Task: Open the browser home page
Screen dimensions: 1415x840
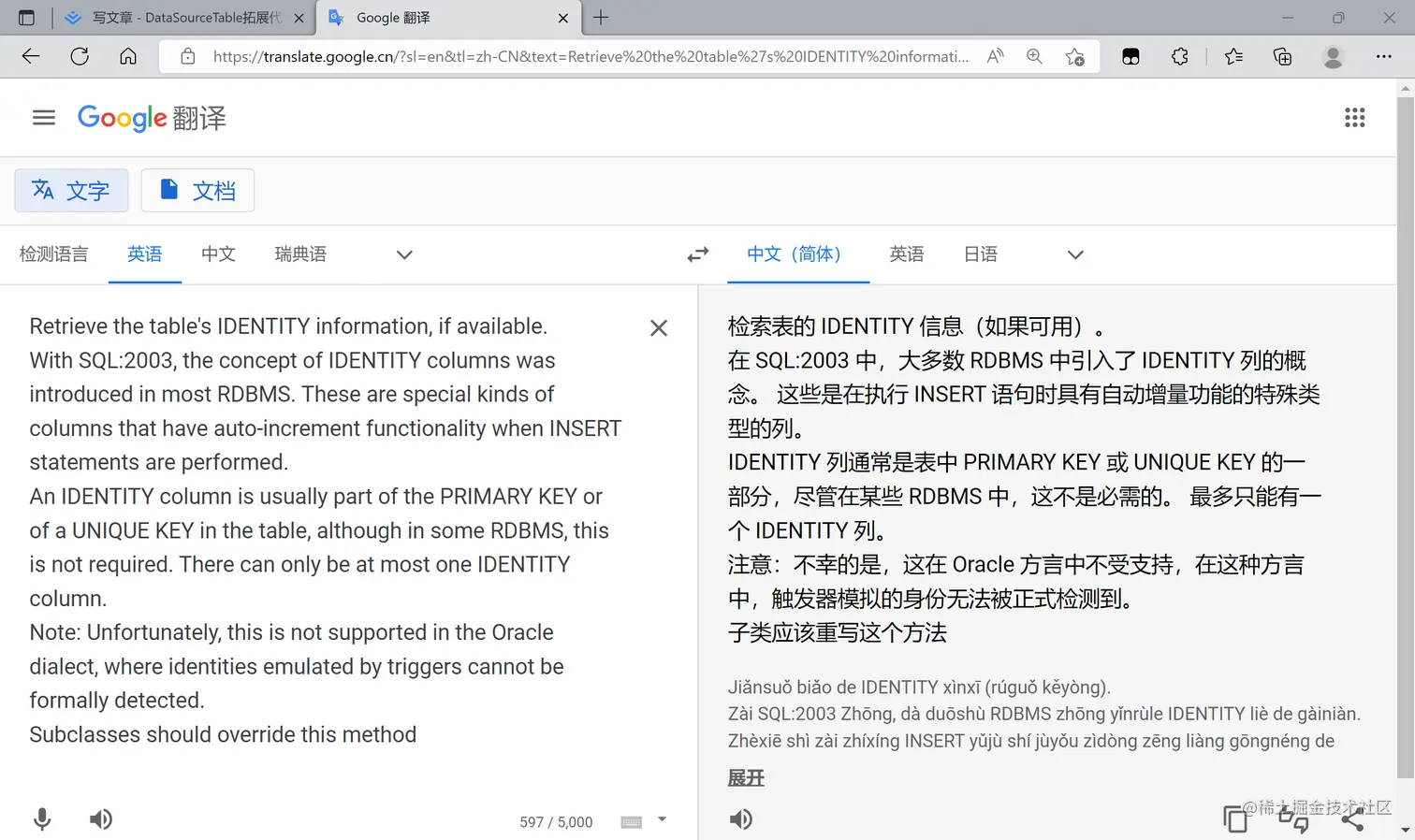Action: click(x=128, y=57)
